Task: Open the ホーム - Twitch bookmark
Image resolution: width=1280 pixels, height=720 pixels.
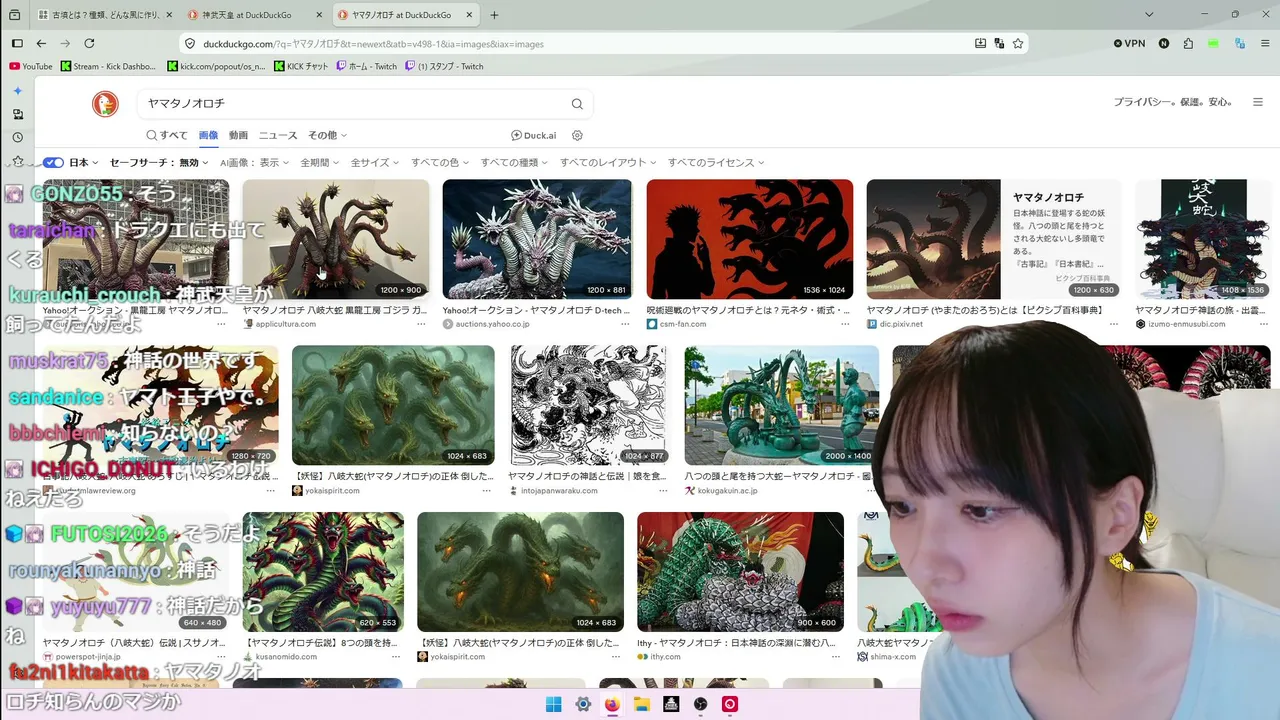Action: pyautogui.click(x=366, y=66)
